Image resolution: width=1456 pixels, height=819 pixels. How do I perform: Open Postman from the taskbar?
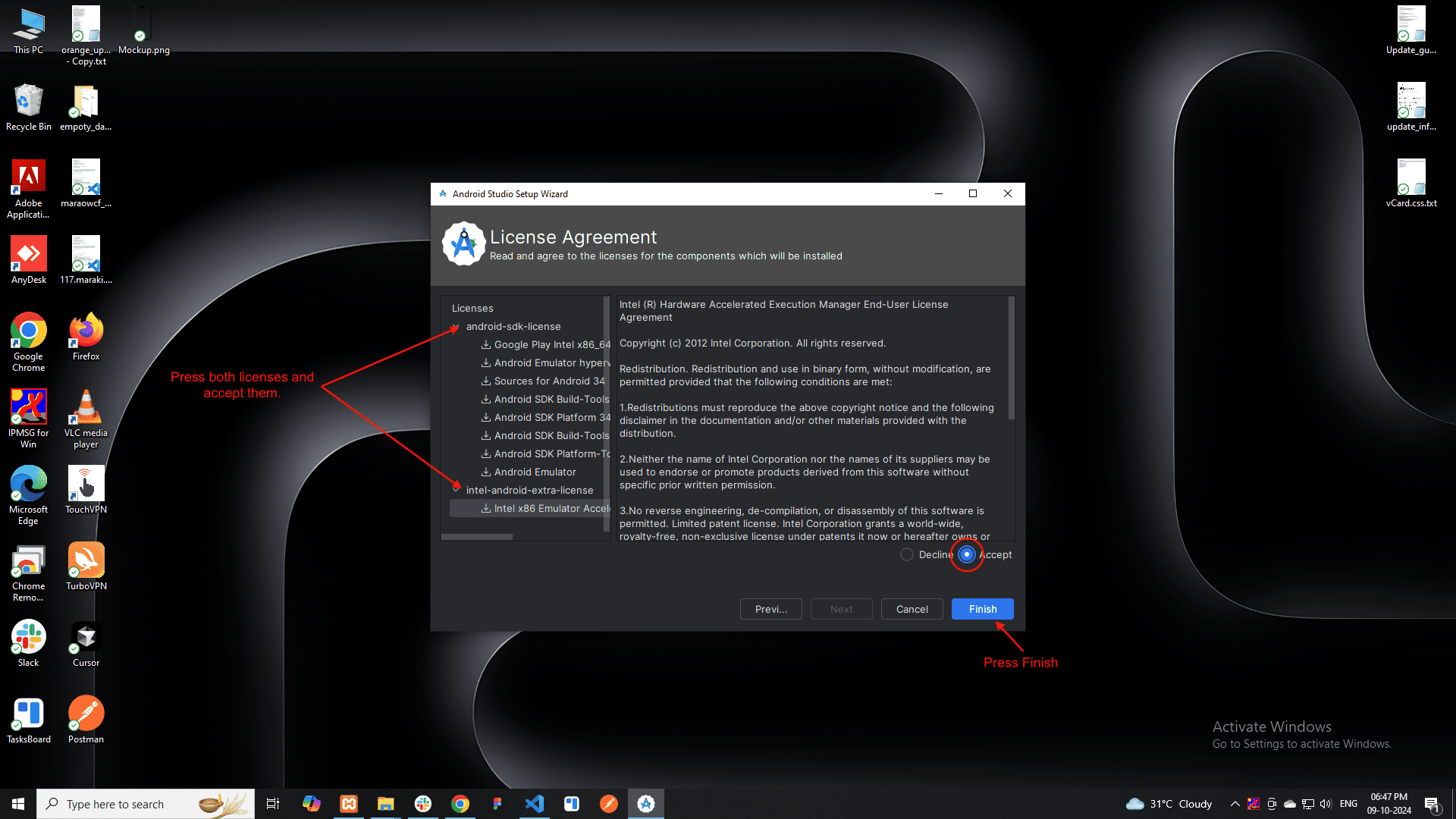coord(609,804)
